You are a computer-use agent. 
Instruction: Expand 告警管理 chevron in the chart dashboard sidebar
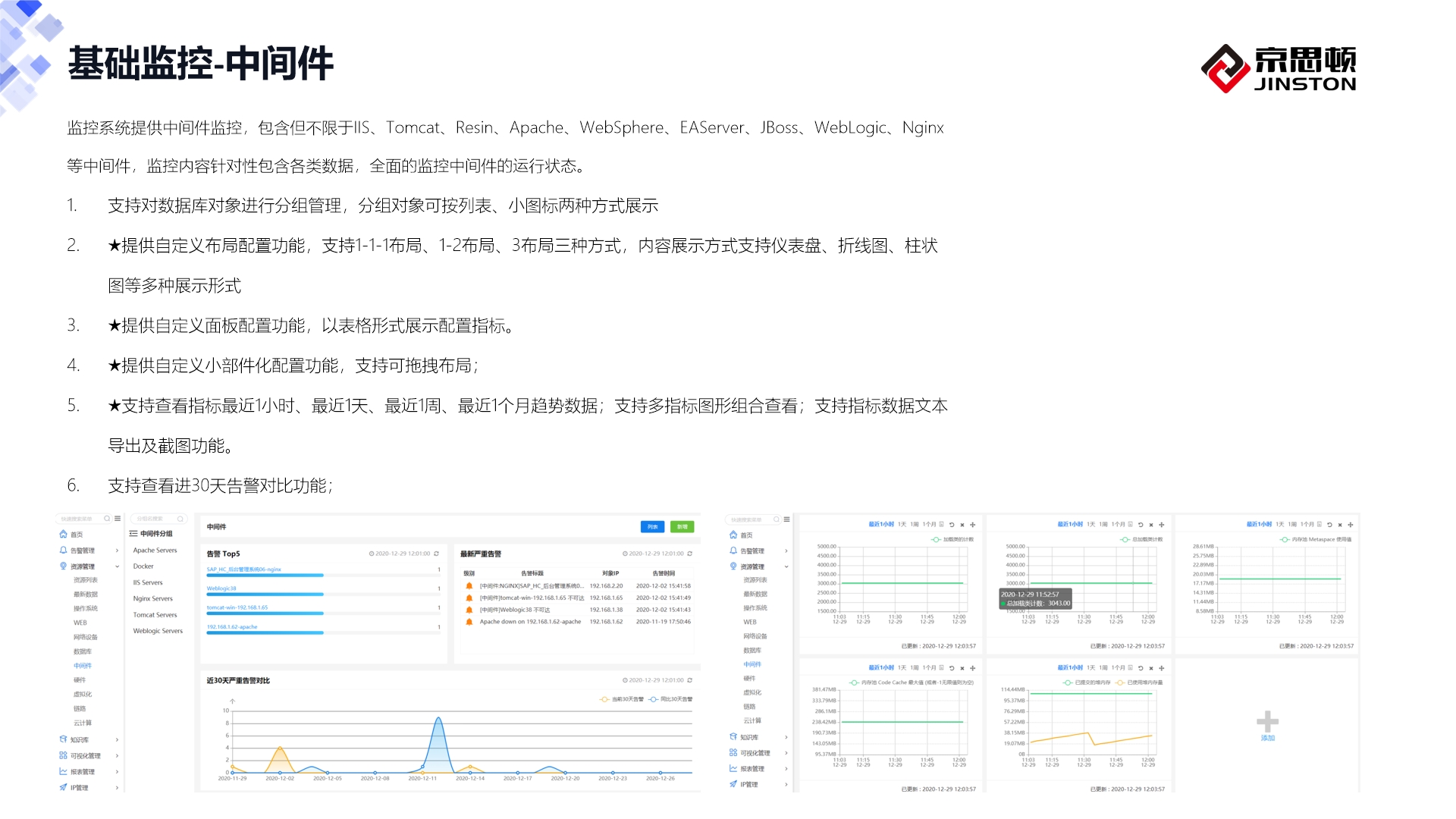(786, 551)
